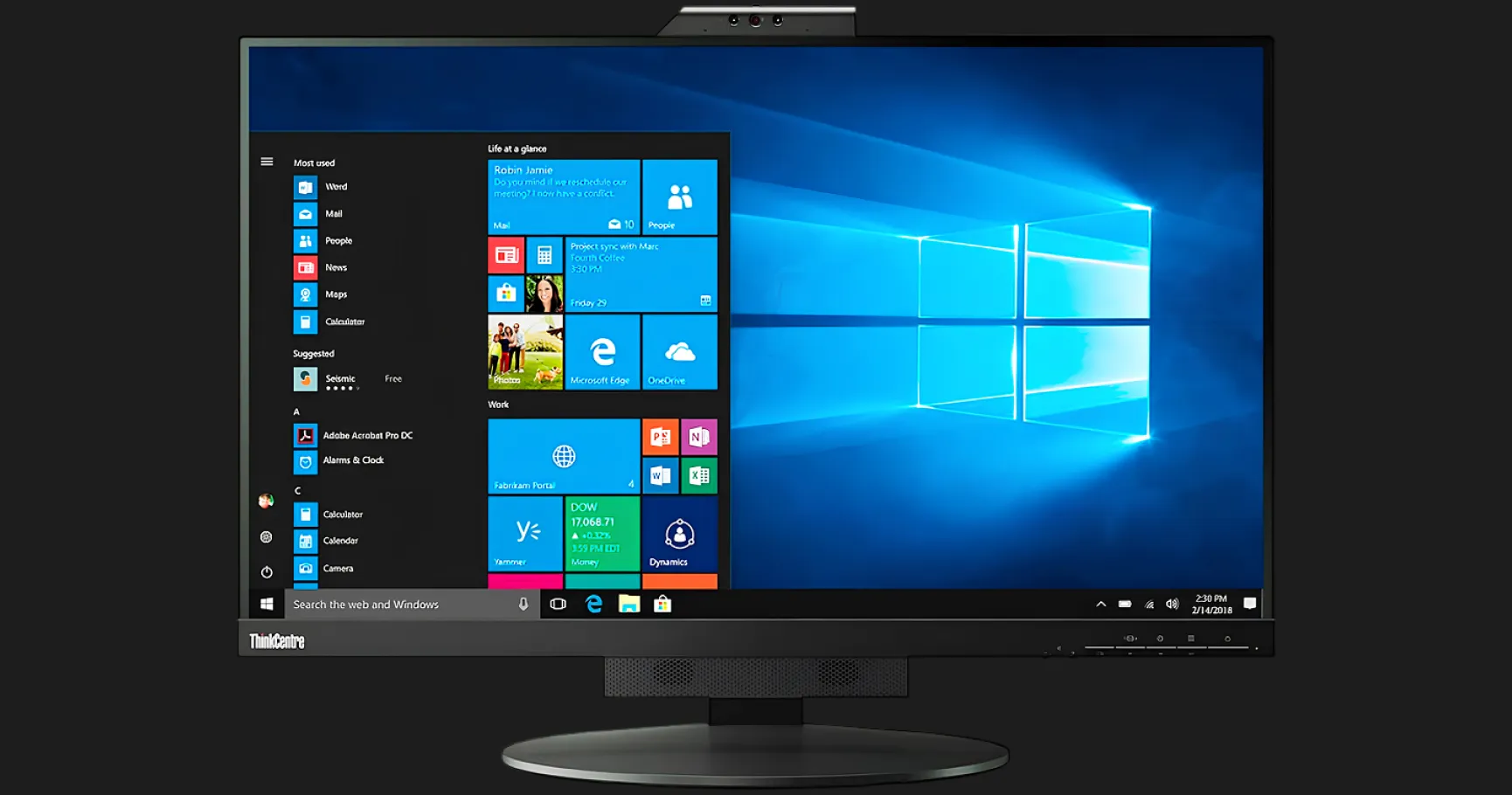Open the OneDrive tile

[680, 352]
